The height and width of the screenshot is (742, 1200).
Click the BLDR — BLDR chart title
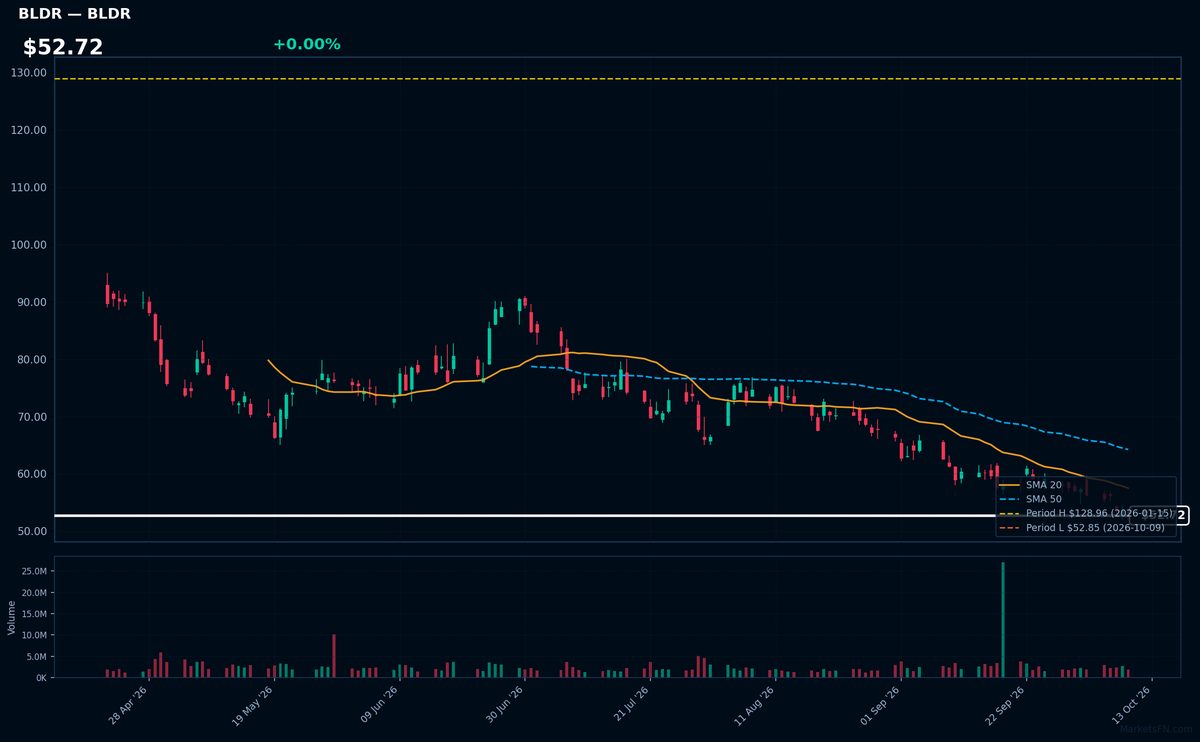pos(74,14)
